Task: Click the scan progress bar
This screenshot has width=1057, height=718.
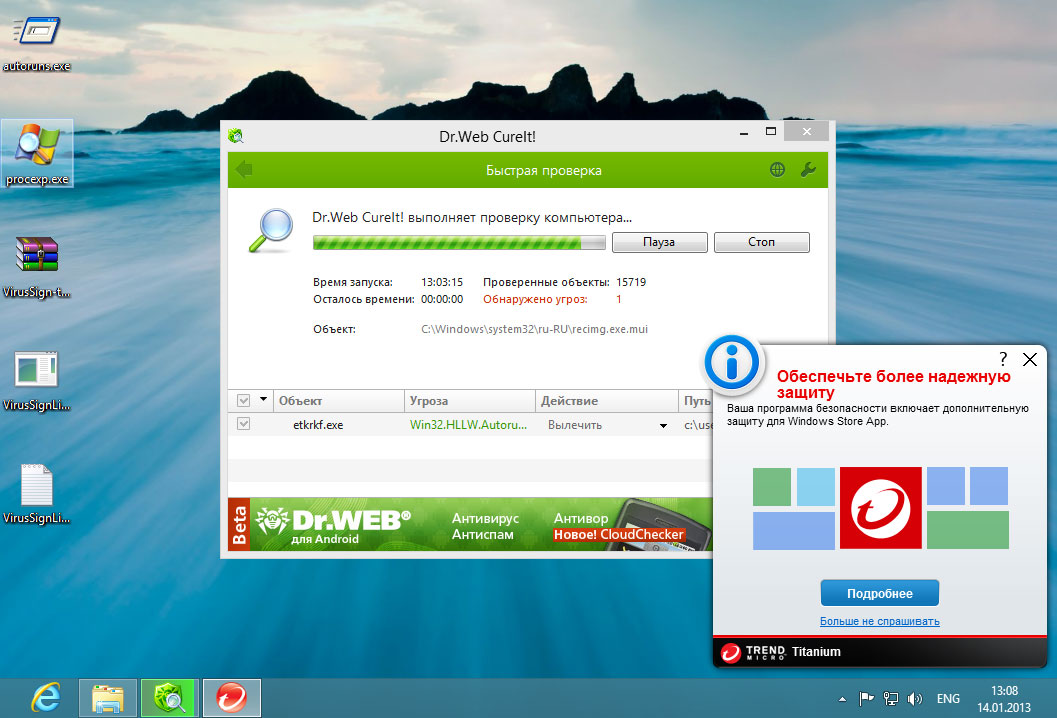Action: [x=459, y=243]
